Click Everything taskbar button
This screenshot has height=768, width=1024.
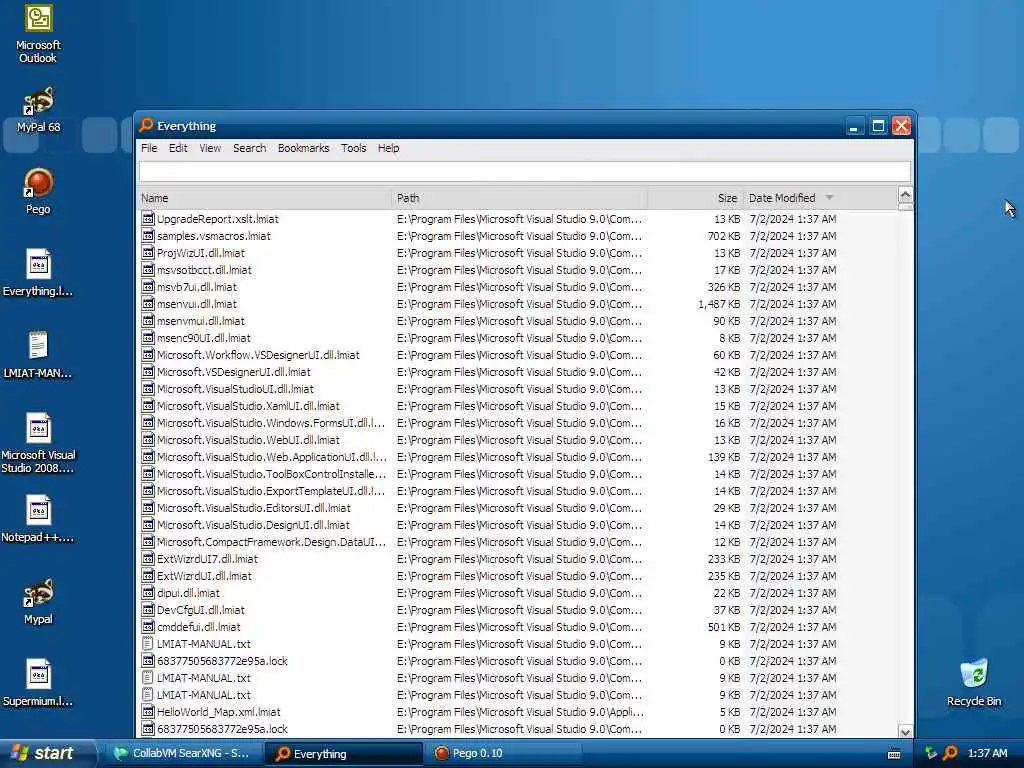pyautogui.click(x=344, y=754)
